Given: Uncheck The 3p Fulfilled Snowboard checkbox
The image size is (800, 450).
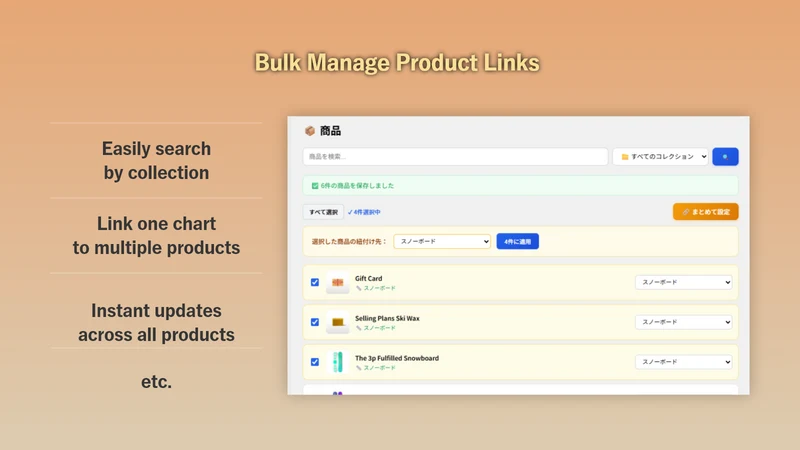Looking at the screenshot, I should point(315,362).
